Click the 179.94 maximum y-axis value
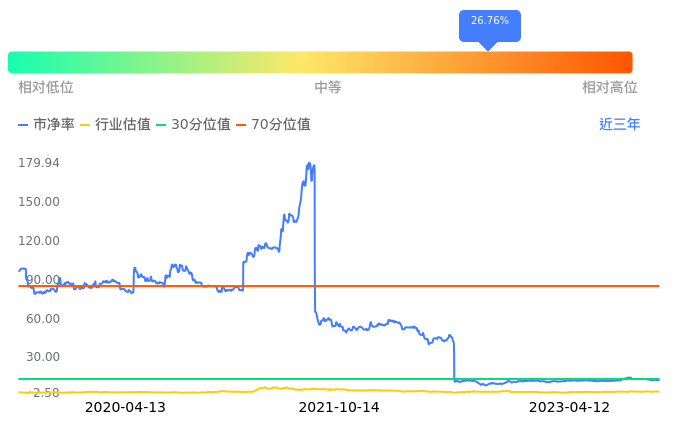 point(39,163)
